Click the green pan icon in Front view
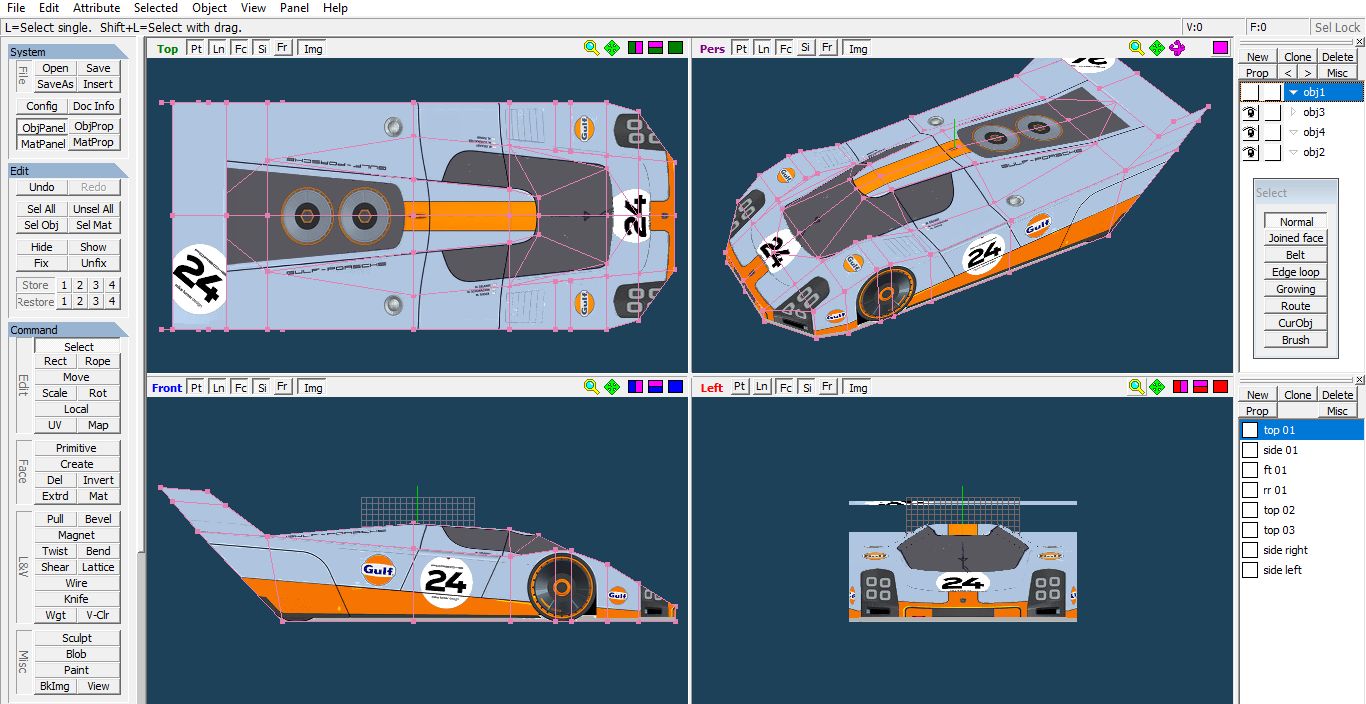The height and width of the screenshot is (704, 1366). [612, 387]
